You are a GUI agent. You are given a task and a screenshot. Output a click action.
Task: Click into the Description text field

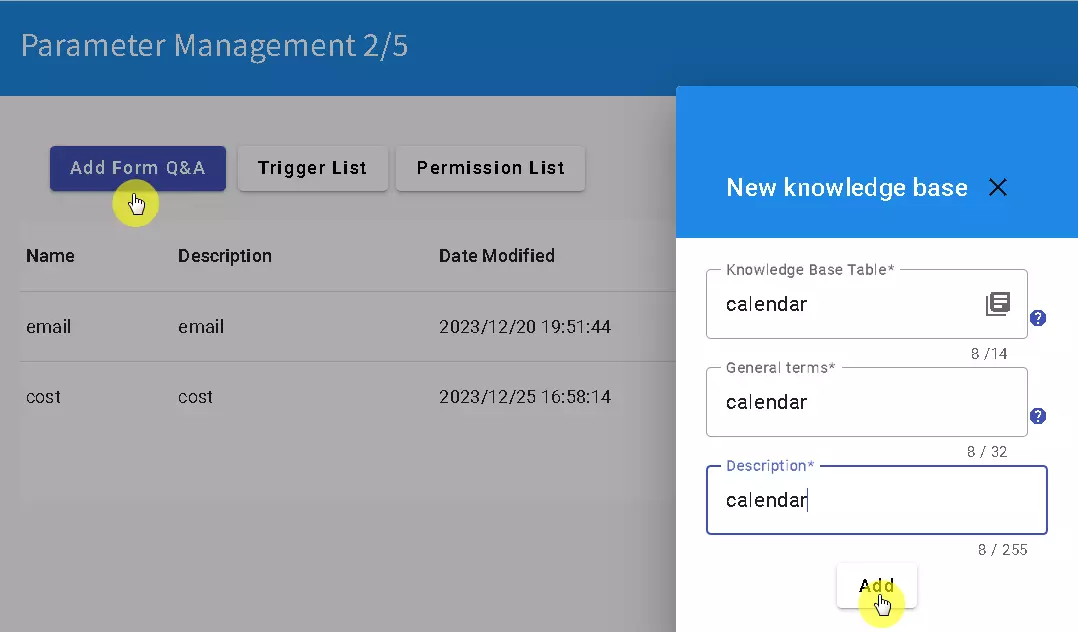875,500
